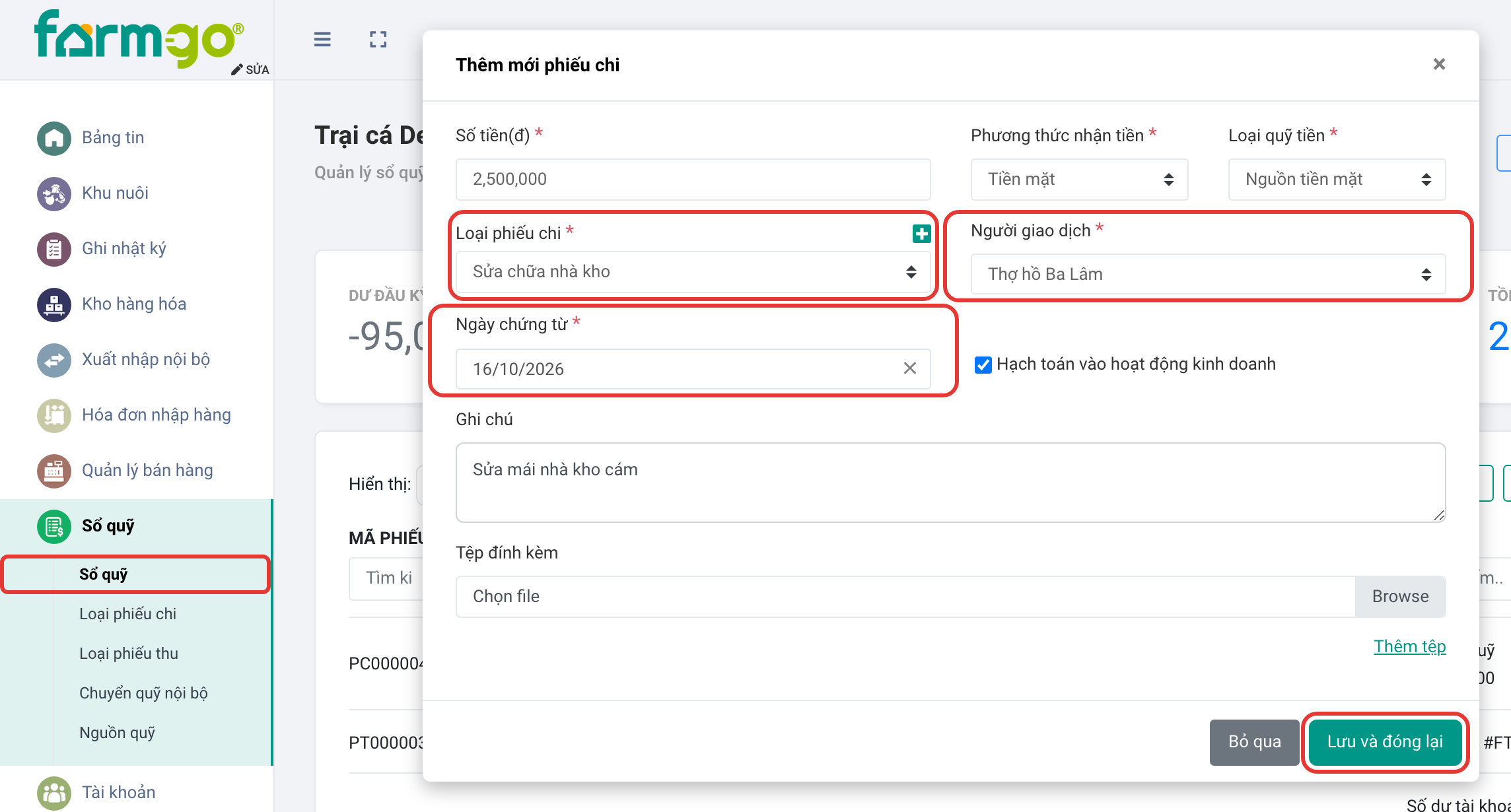Open the Ghi nhật ký clipboard icon
1511x812 pixels.
[x=54, y=249]
